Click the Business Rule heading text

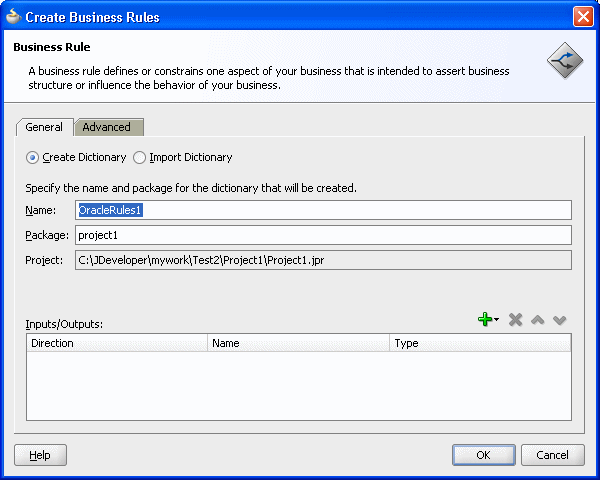pyautogui.click(x=52, y=47)
